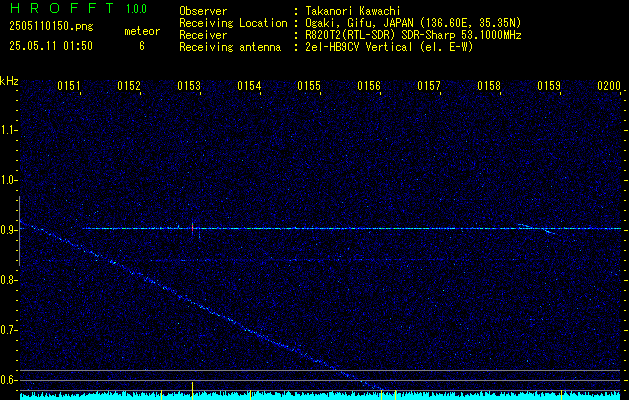Click the red echo spike at 0153
Viewport: 629px width, 400px height.
193,227
